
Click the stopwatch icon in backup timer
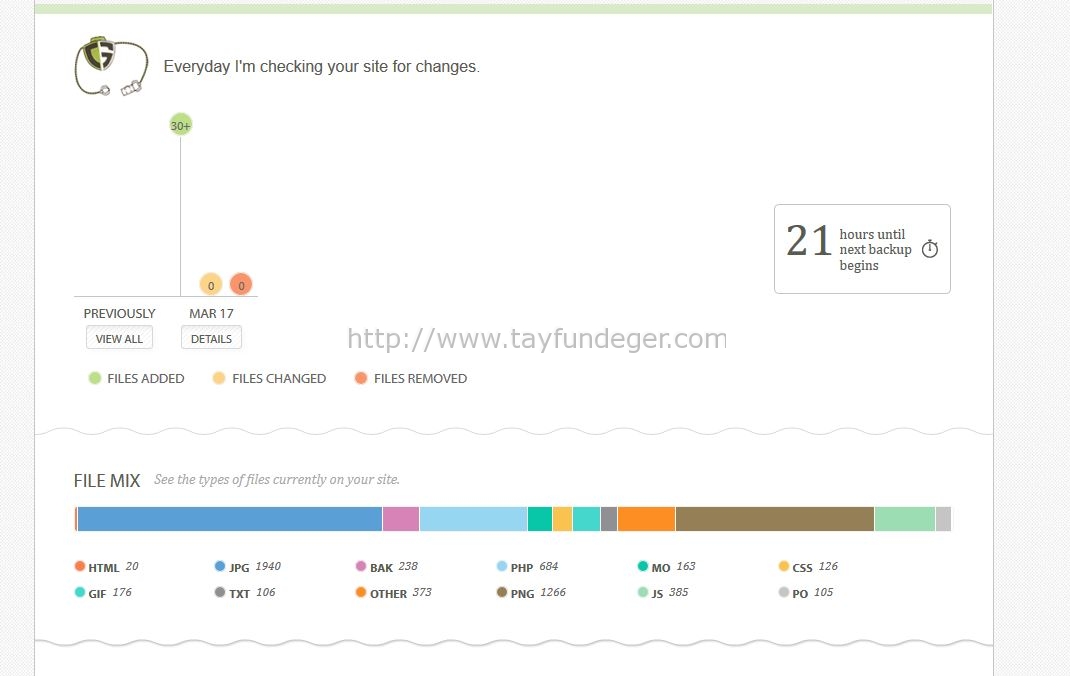pos(929,249)
